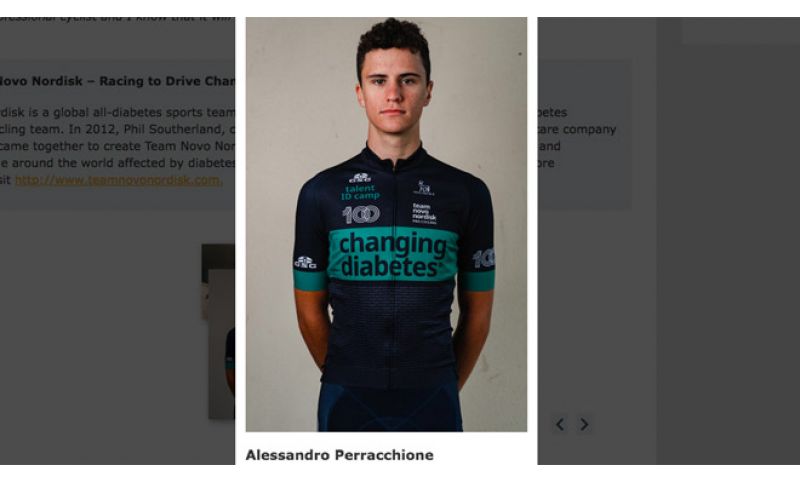800x484 pixels.
Task: Click the dimmed overlay below the left thumbnail
Action: [117, 442]
